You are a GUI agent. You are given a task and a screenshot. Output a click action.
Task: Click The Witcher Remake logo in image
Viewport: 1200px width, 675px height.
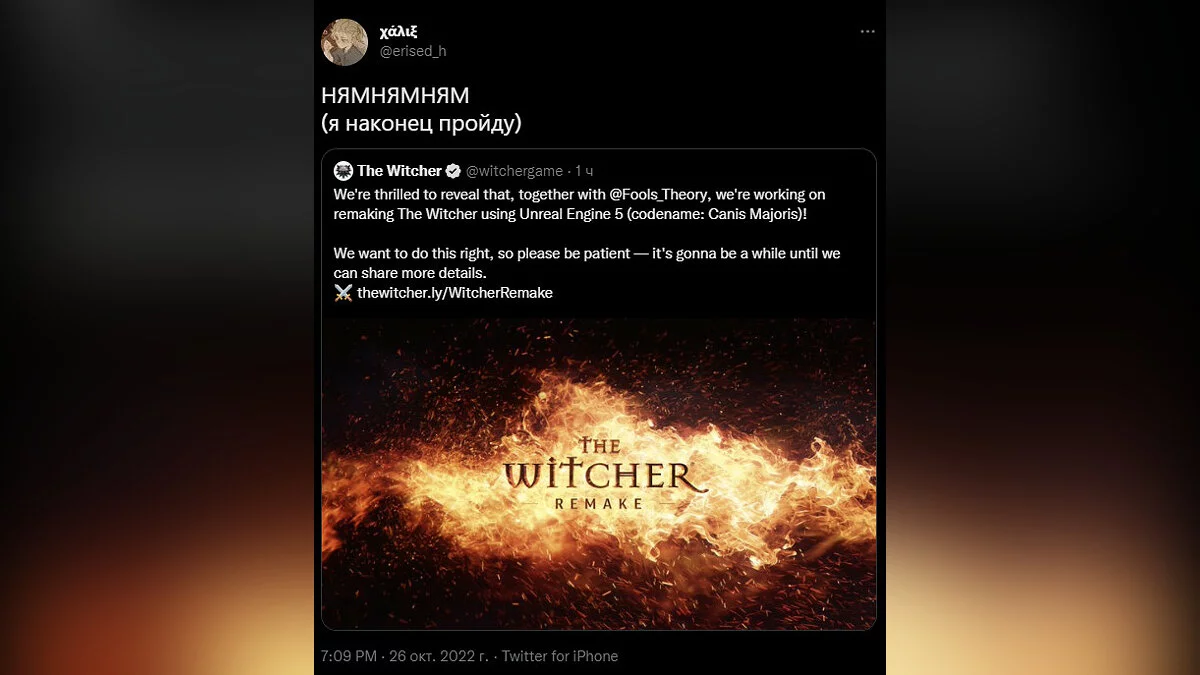[x=599, y=475]
